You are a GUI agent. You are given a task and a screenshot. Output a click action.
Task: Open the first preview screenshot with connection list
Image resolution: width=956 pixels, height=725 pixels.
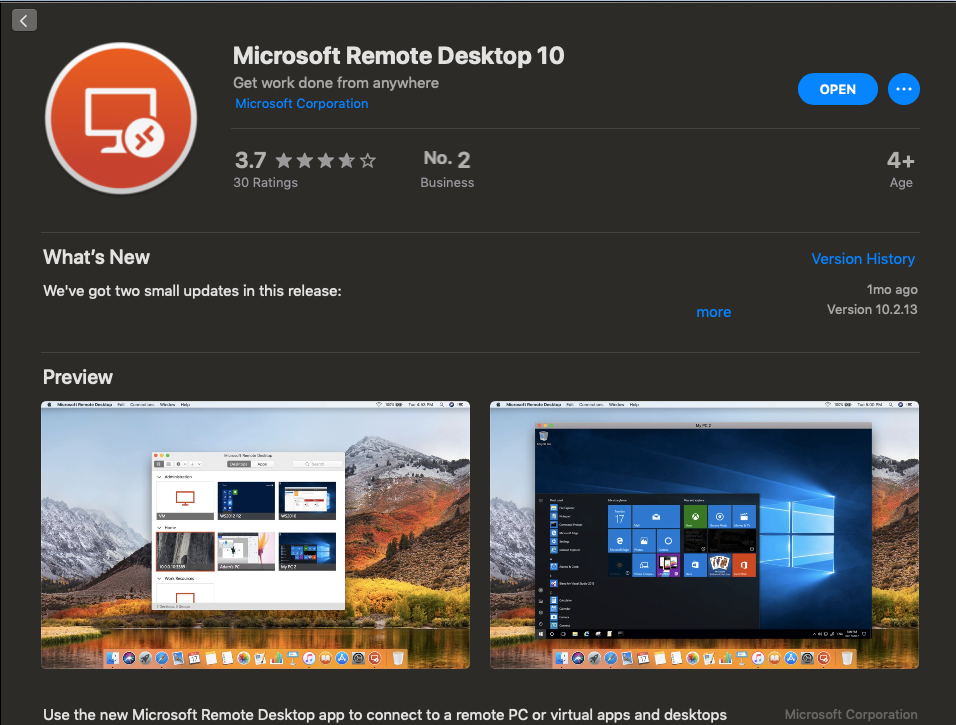point(255,535)
